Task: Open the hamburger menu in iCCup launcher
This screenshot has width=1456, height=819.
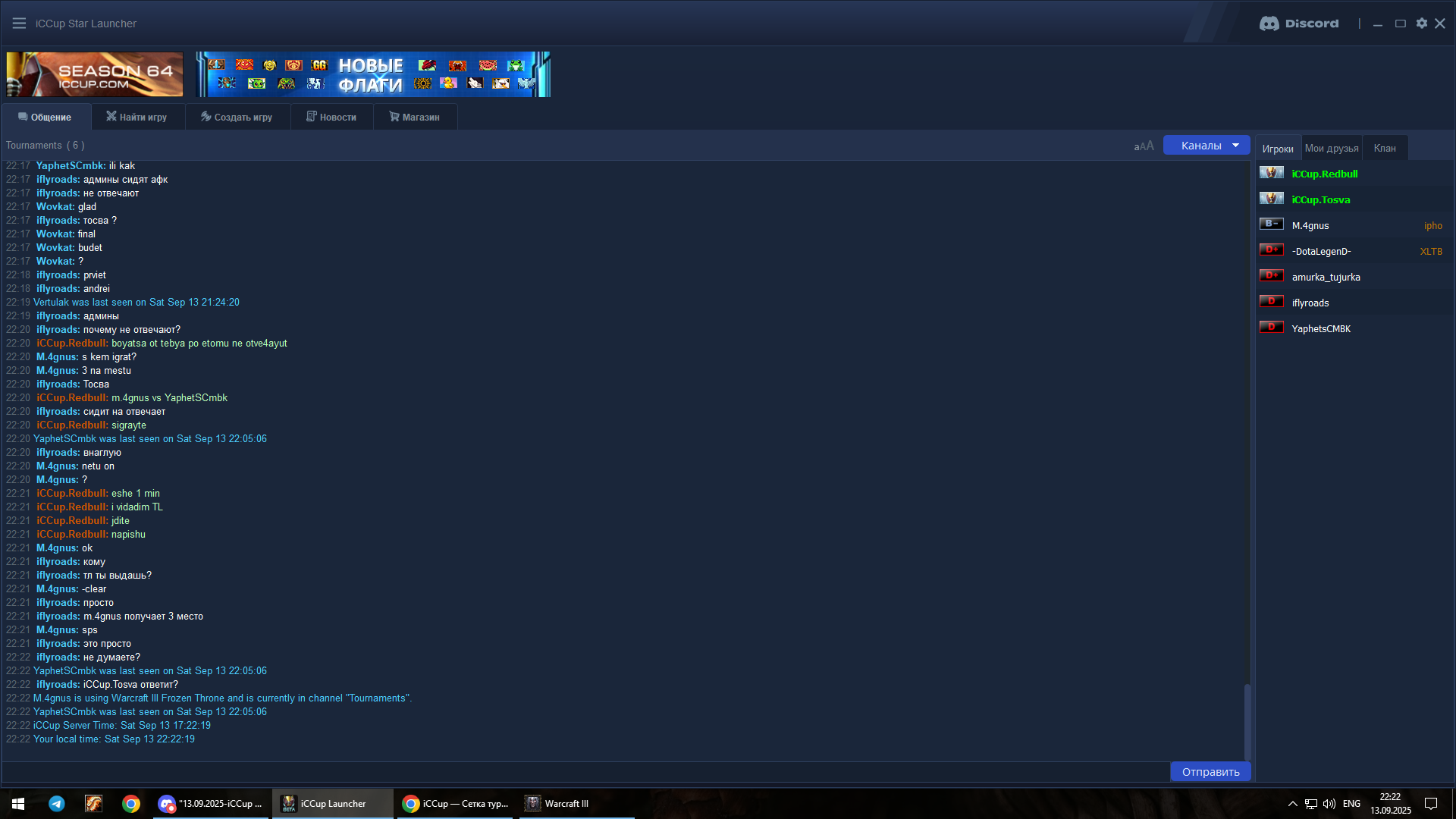Action: coord(19,24)
